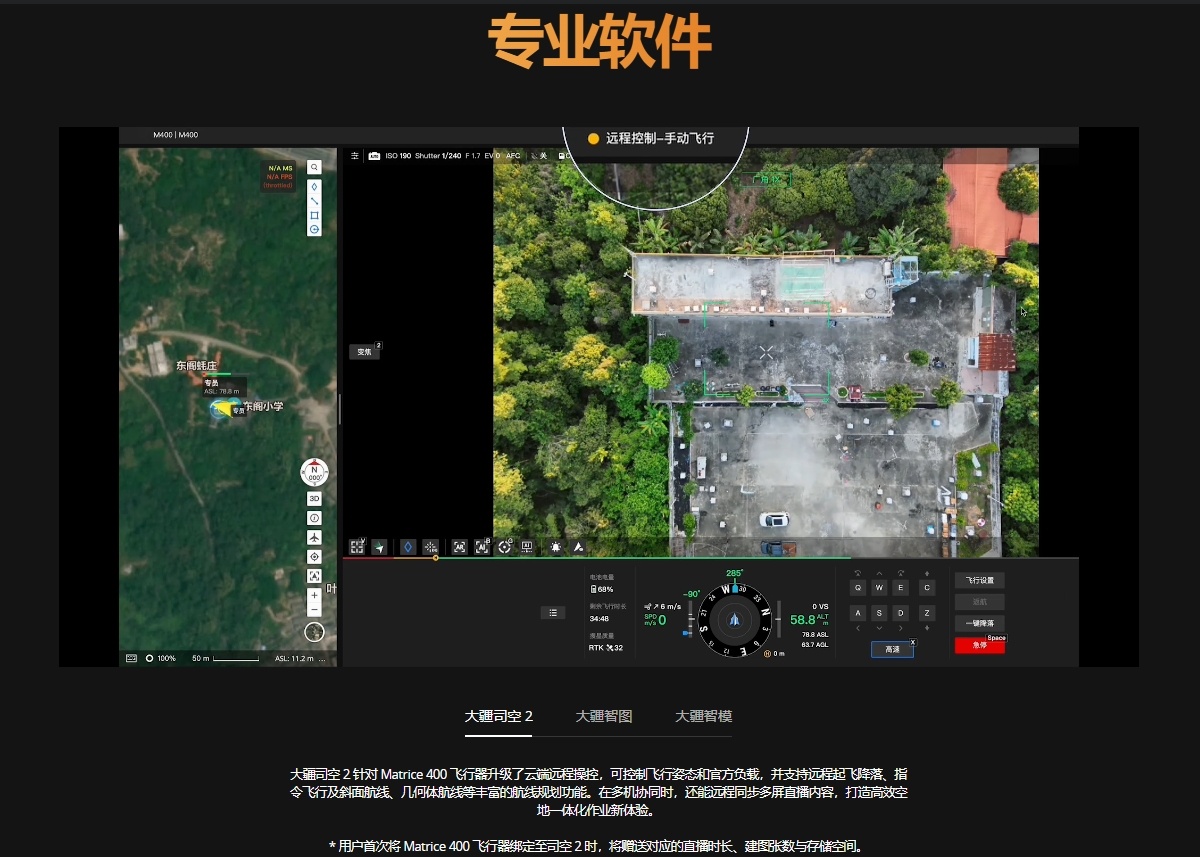Image resolution: width=1200 pixels, height=857 pixels.
Task: Toggle 3D map view
Action: point(314,498)
